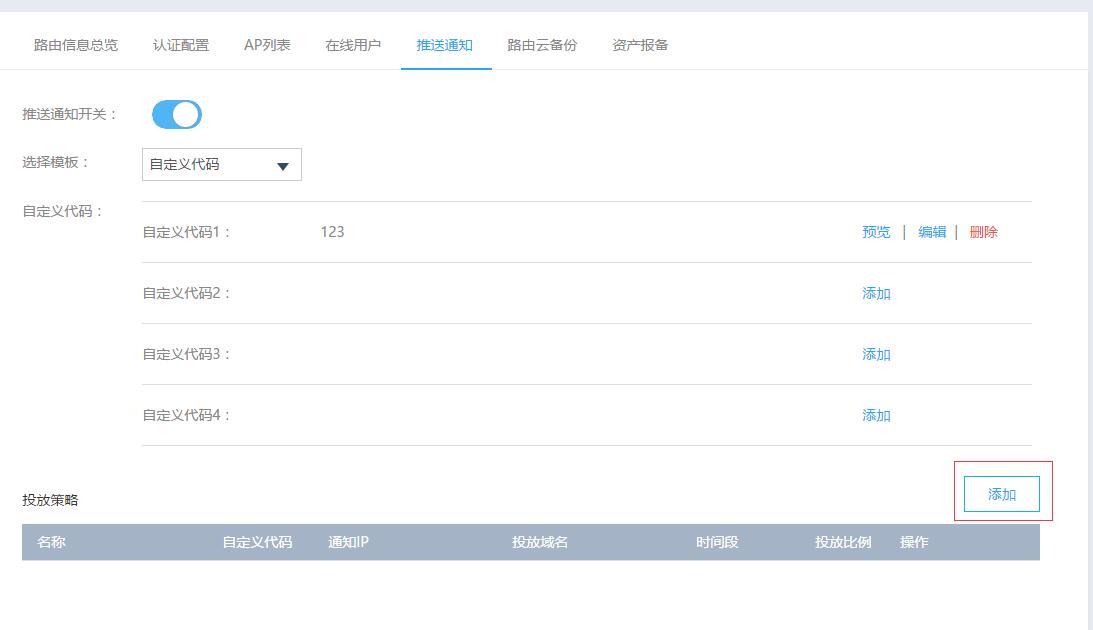
Task: Switch to the 认证配置 tab
Action: 181,45
